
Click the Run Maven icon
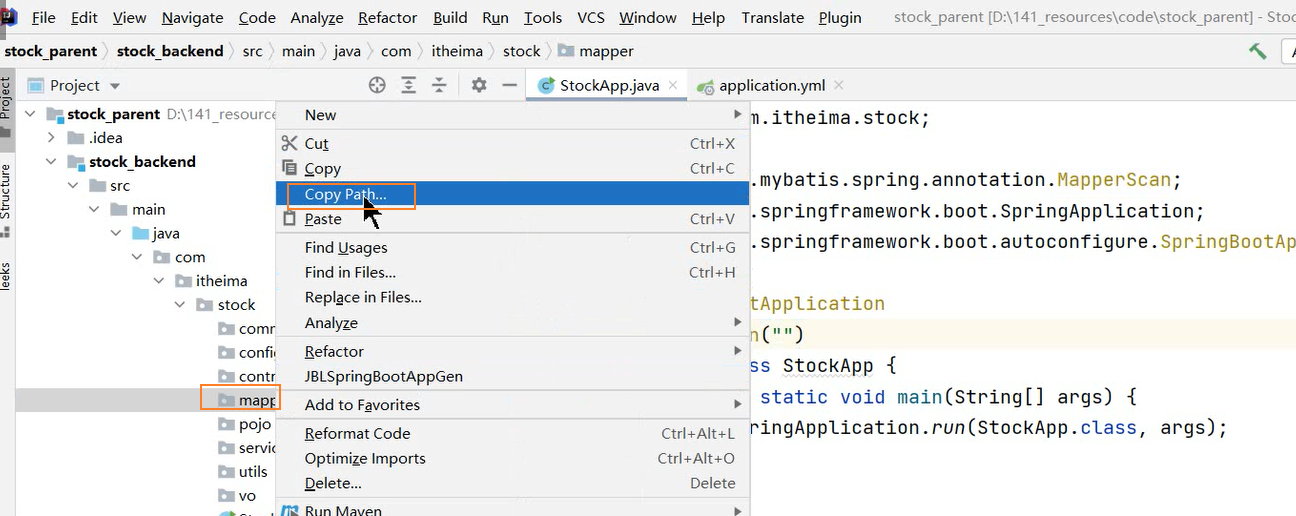click(x=290, y=510)
